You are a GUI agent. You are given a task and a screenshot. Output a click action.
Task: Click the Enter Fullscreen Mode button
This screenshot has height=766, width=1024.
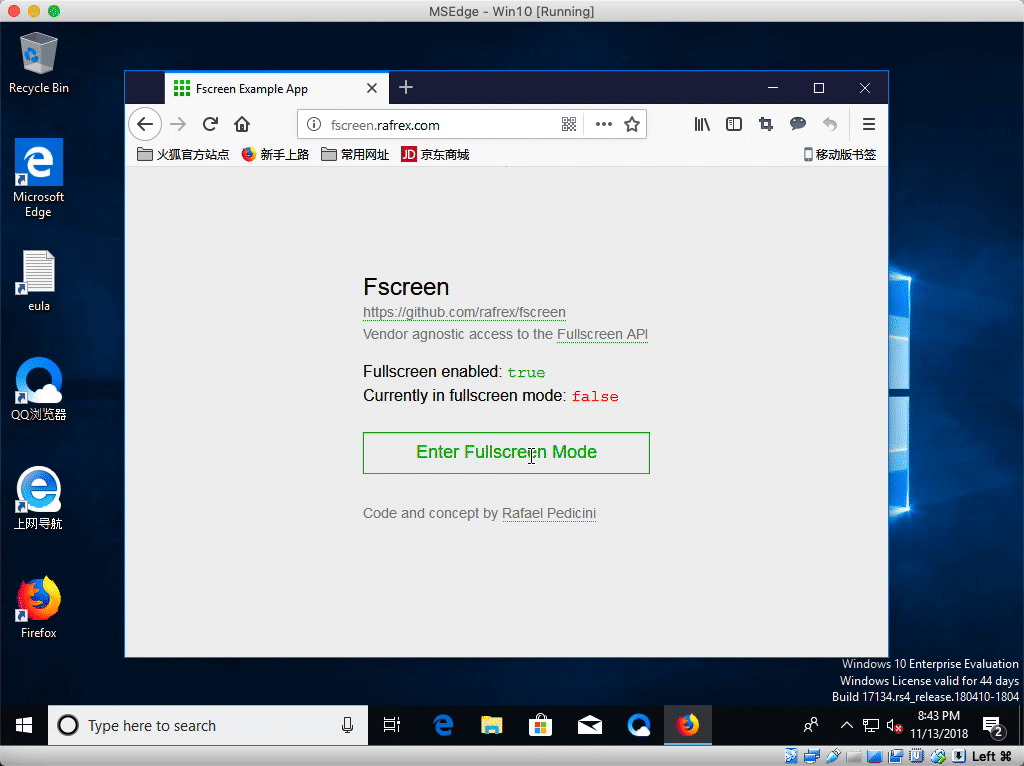click(x=506, y=452)
